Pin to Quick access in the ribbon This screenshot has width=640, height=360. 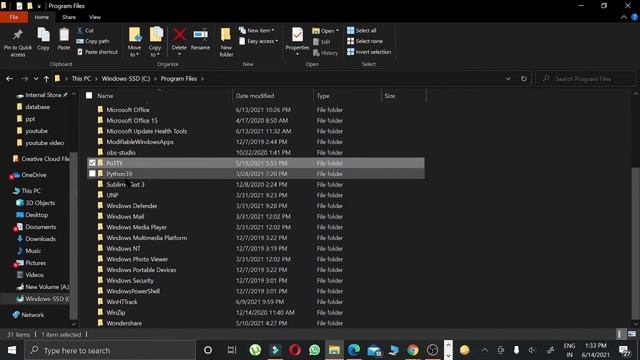pos(18,42)
